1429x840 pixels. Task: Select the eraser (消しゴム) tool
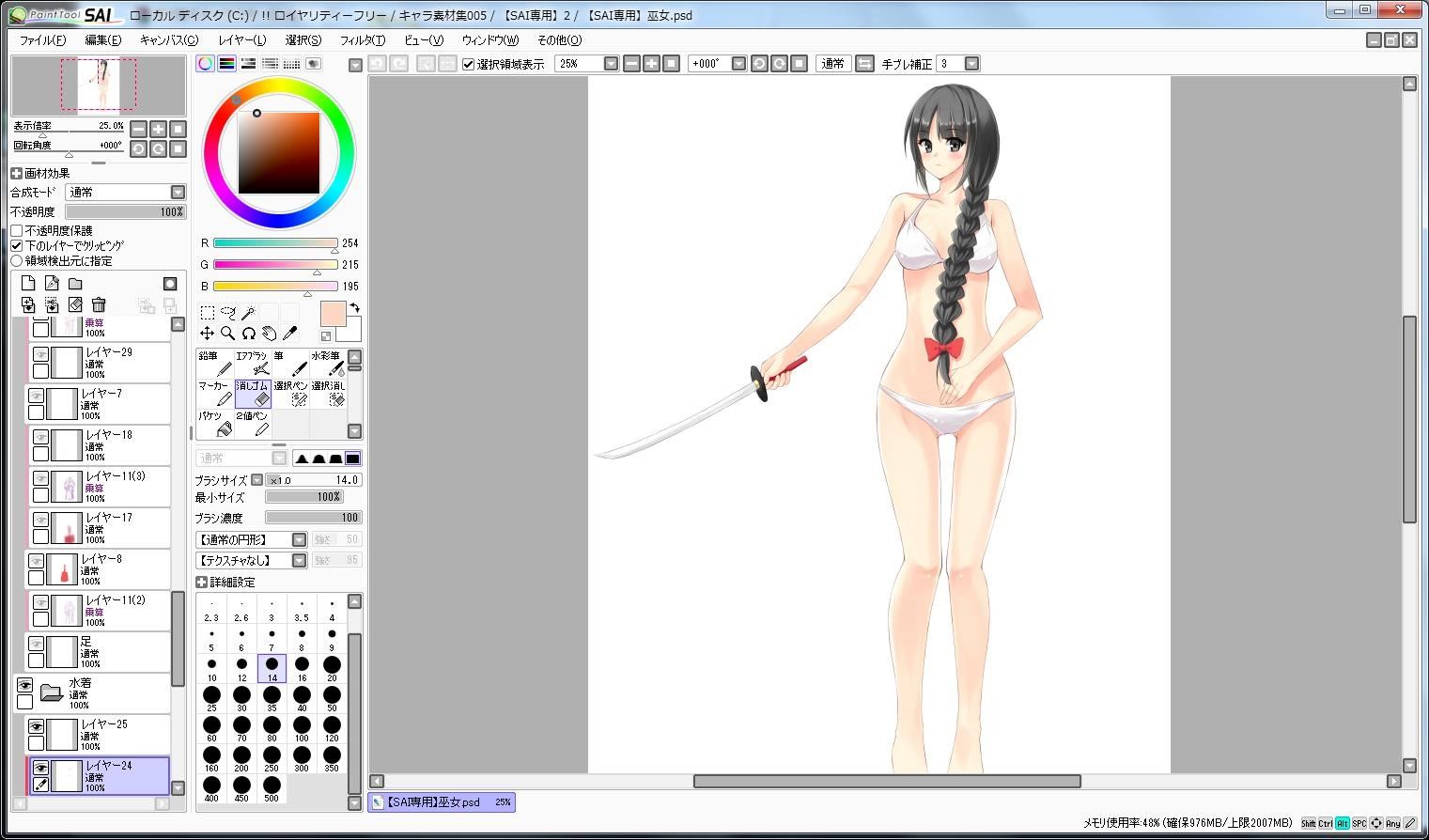(x=253, y=394)
